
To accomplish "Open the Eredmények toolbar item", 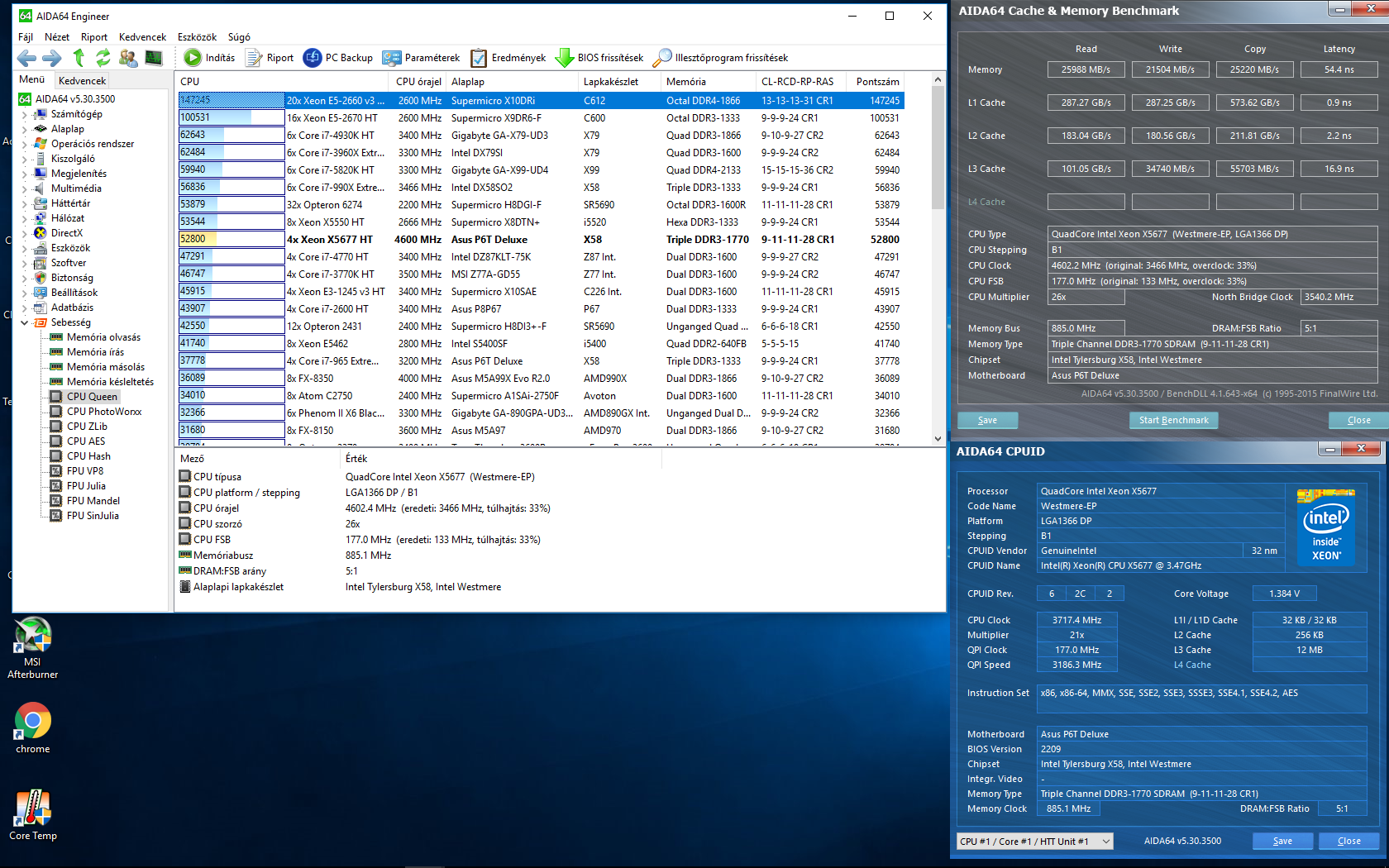I will pos(508,58).
